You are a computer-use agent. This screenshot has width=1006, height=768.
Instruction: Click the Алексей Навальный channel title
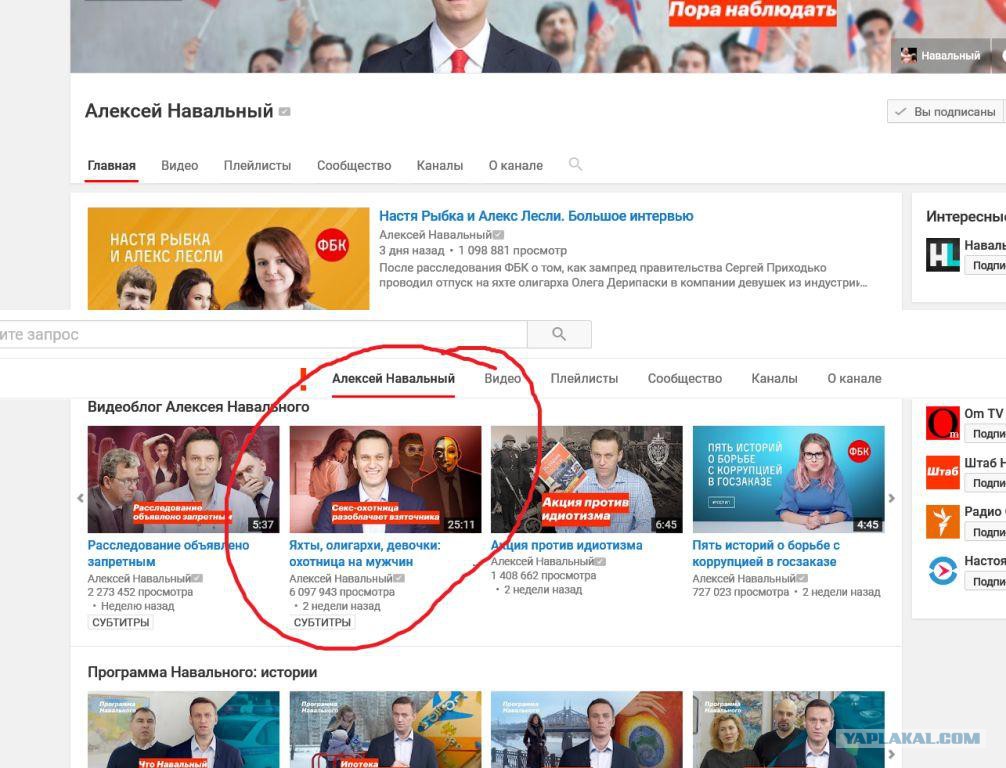[179, 111]
